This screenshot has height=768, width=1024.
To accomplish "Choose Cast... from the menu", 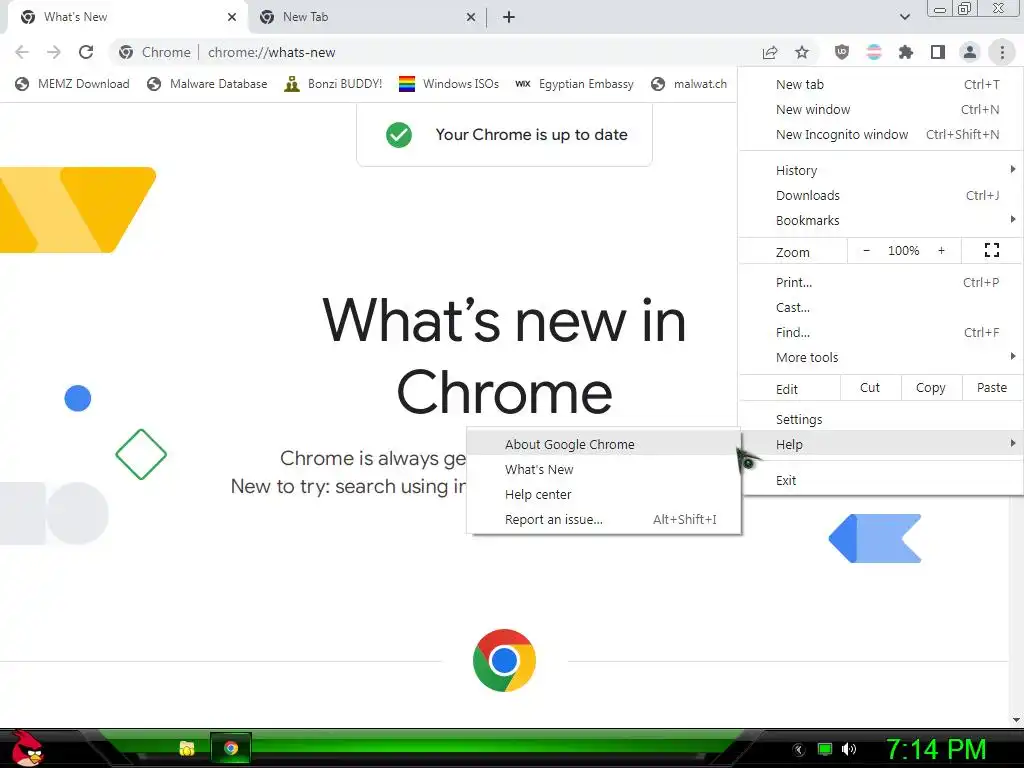I will click(881, 307).
